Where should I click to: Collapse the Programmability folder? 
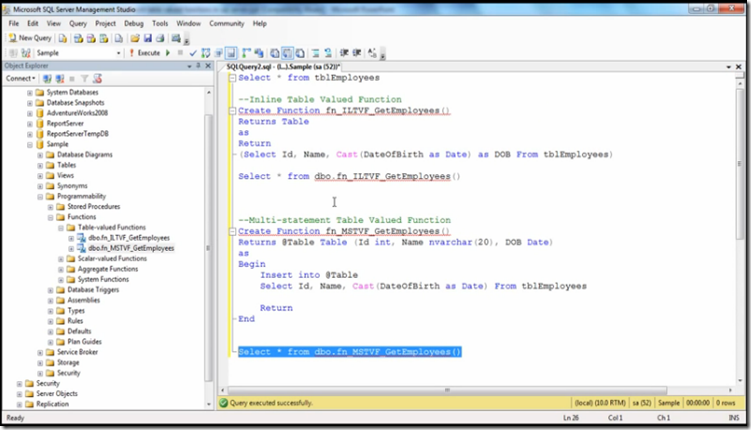coord(40,197)
